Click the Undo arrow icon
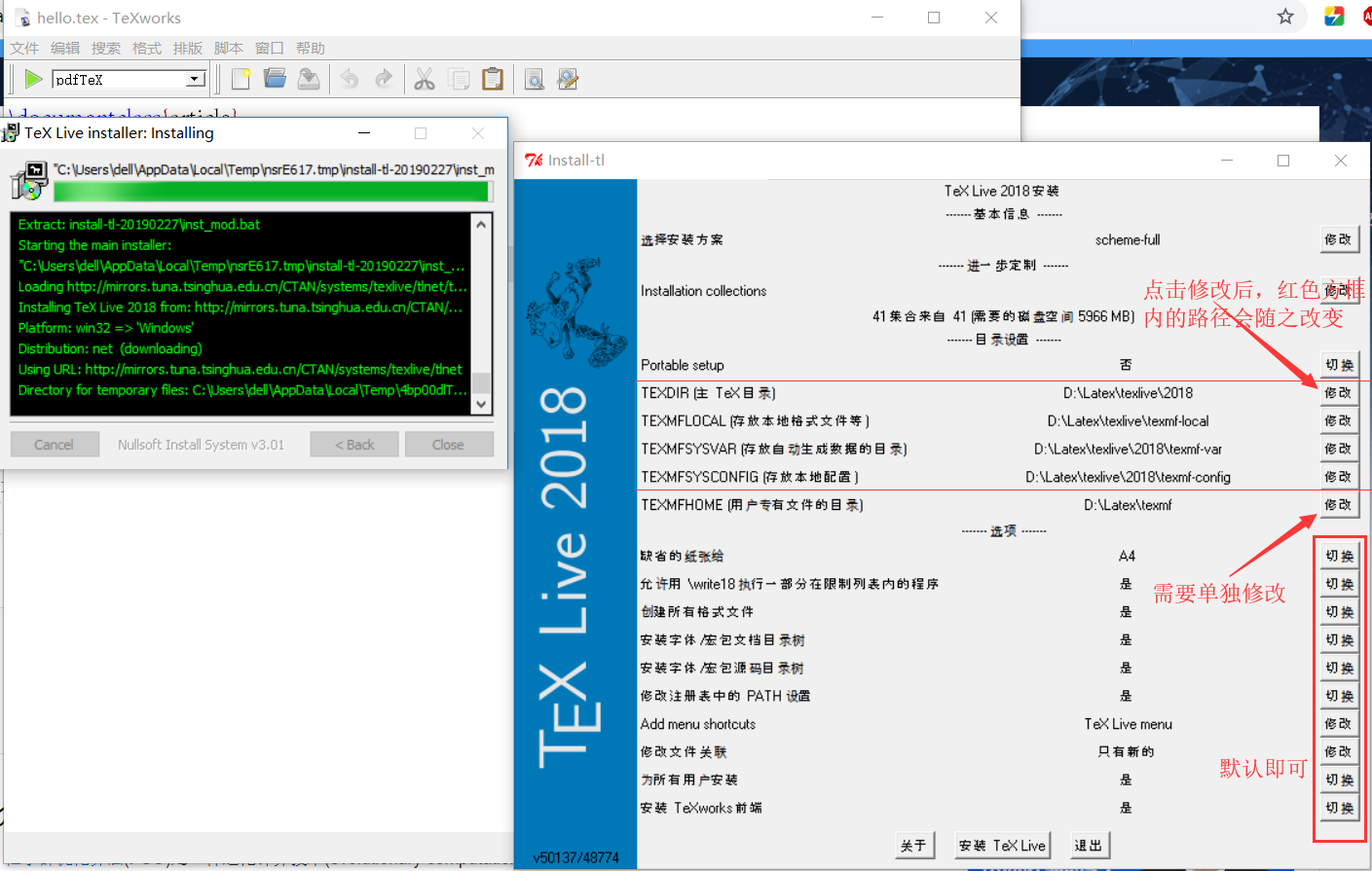This screenshot has height=871, width=1372. click(349, 79)
